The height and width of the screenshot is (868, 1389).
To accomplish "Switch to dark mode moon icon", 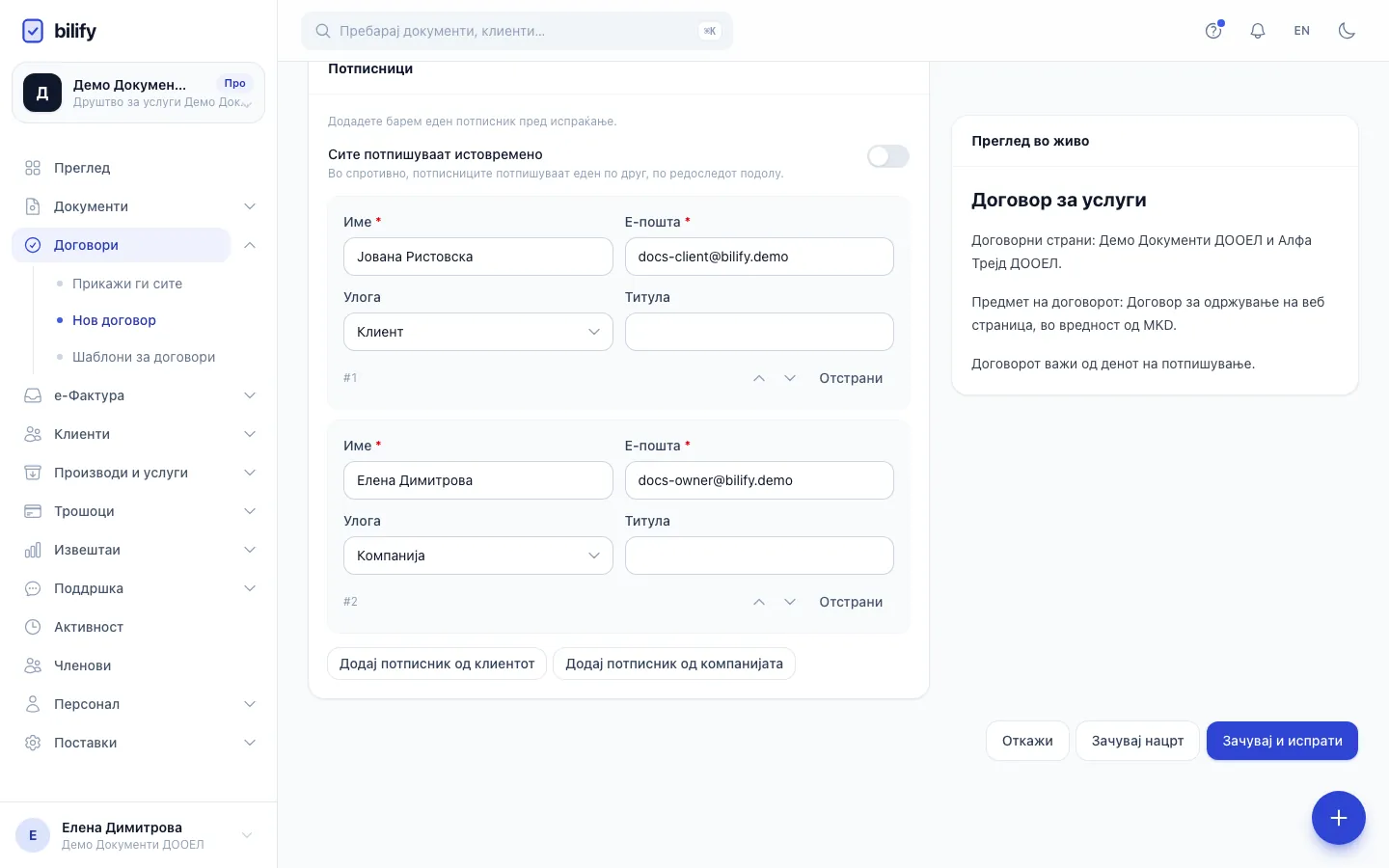I will click(1347, 31).
